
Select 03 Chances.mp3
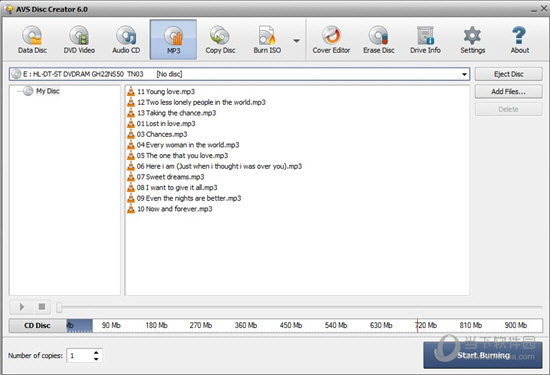tap(162, 134)
